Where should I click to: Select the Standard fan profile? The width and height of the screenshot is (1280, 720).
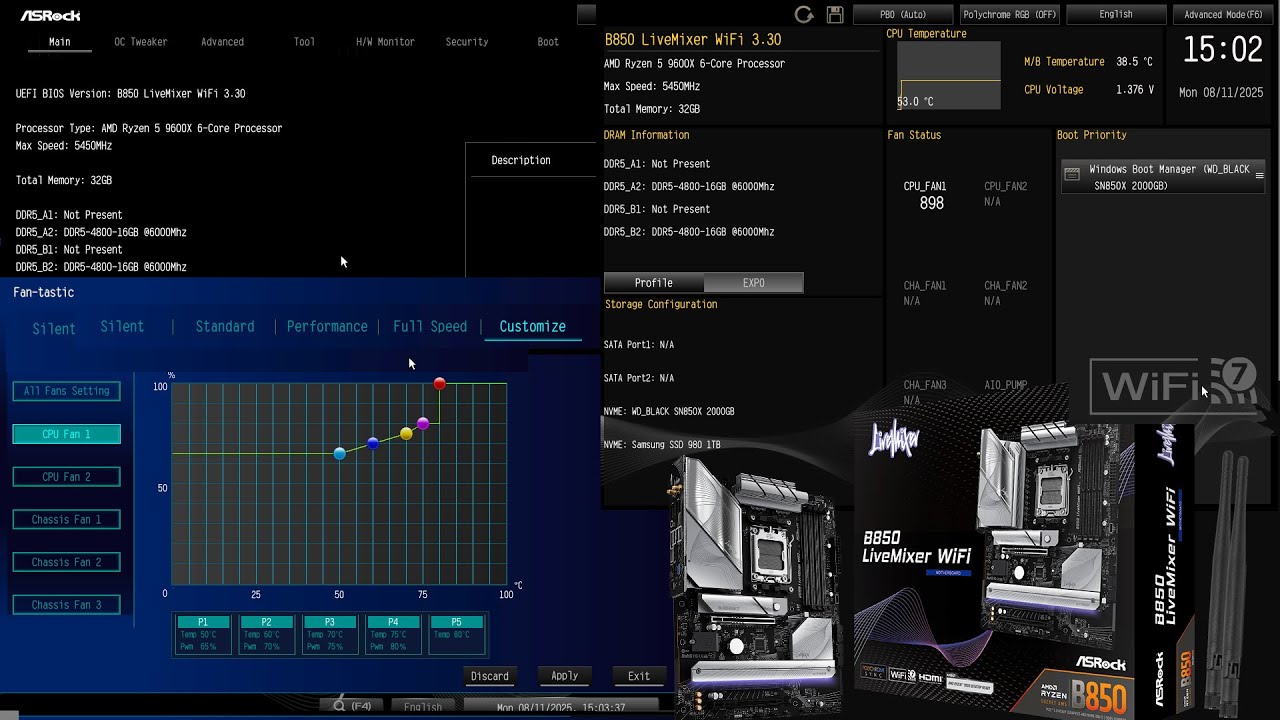pyautogui.click(x=225, y=327)
